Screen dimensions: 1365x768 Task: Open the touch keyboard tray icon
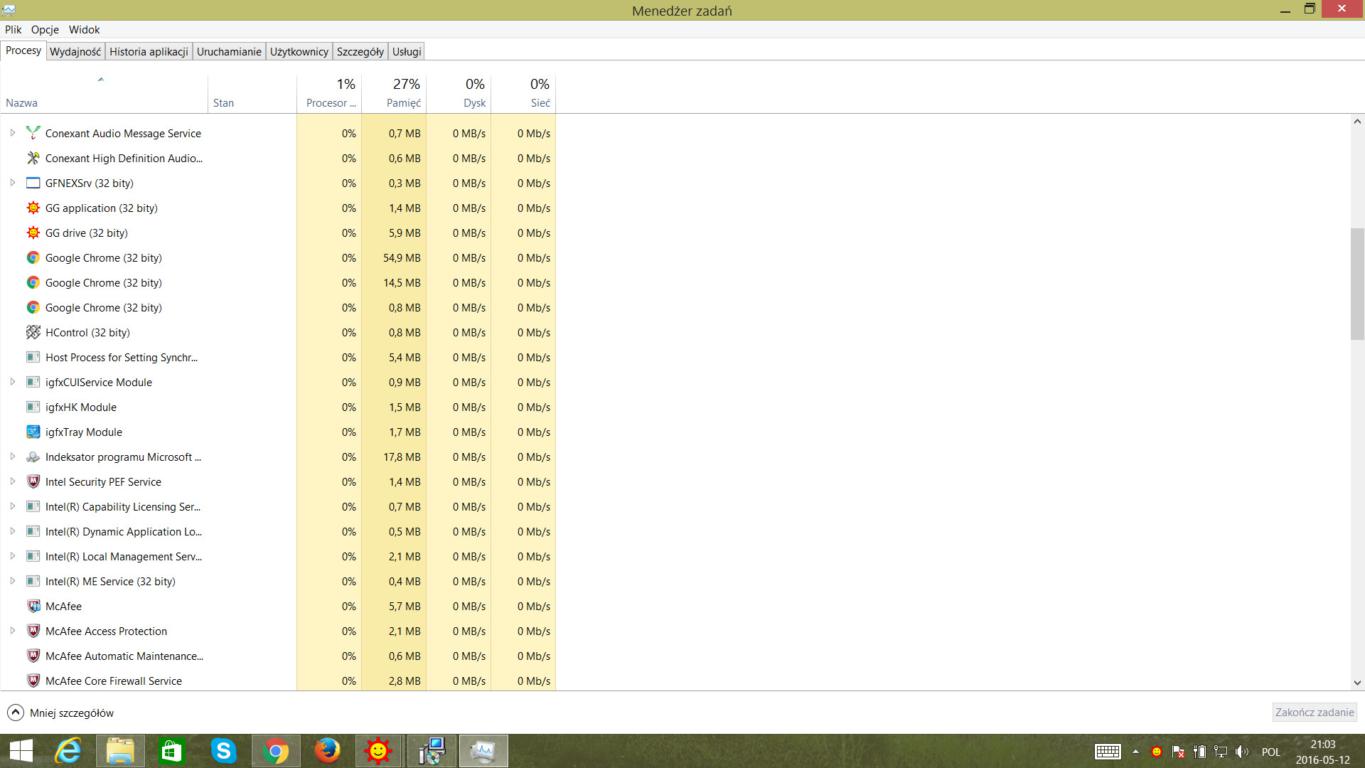point(1107,752)
